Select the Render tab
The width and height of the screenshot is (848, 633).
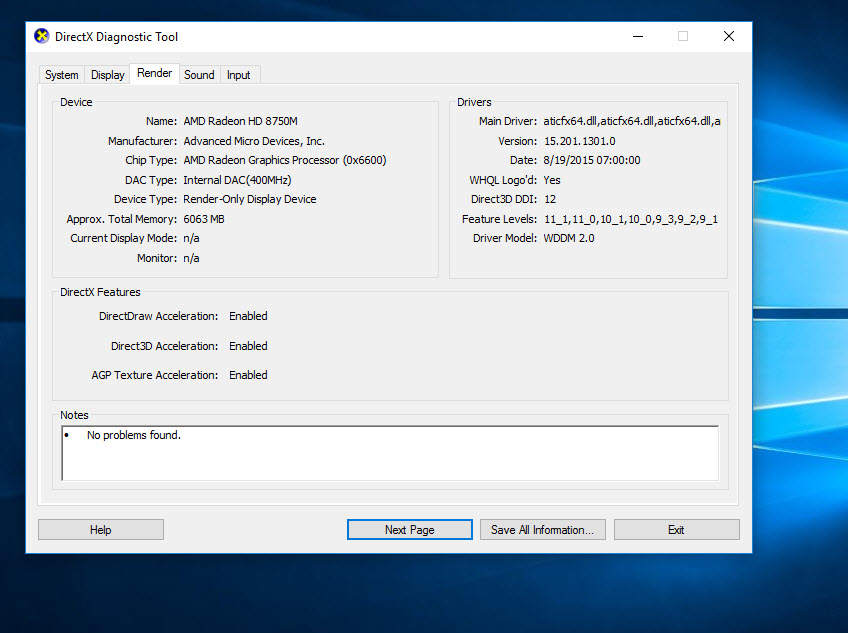[x=155, y=73]
